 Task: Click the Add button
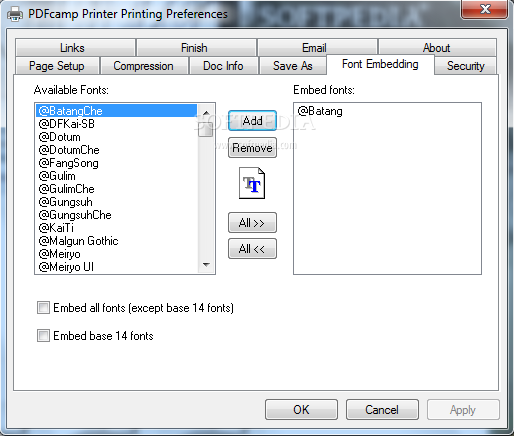(x=252, y=120)
